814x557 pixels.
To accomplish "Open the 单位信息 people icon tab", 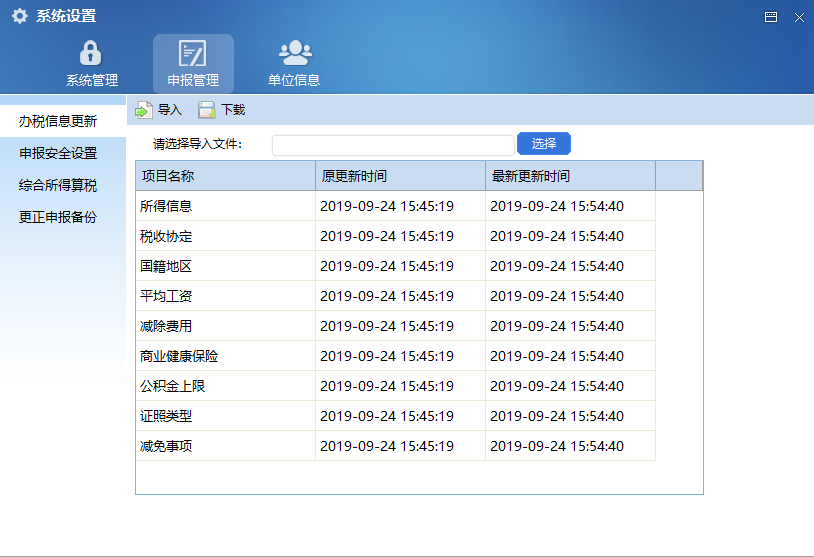I will point(295,53).
